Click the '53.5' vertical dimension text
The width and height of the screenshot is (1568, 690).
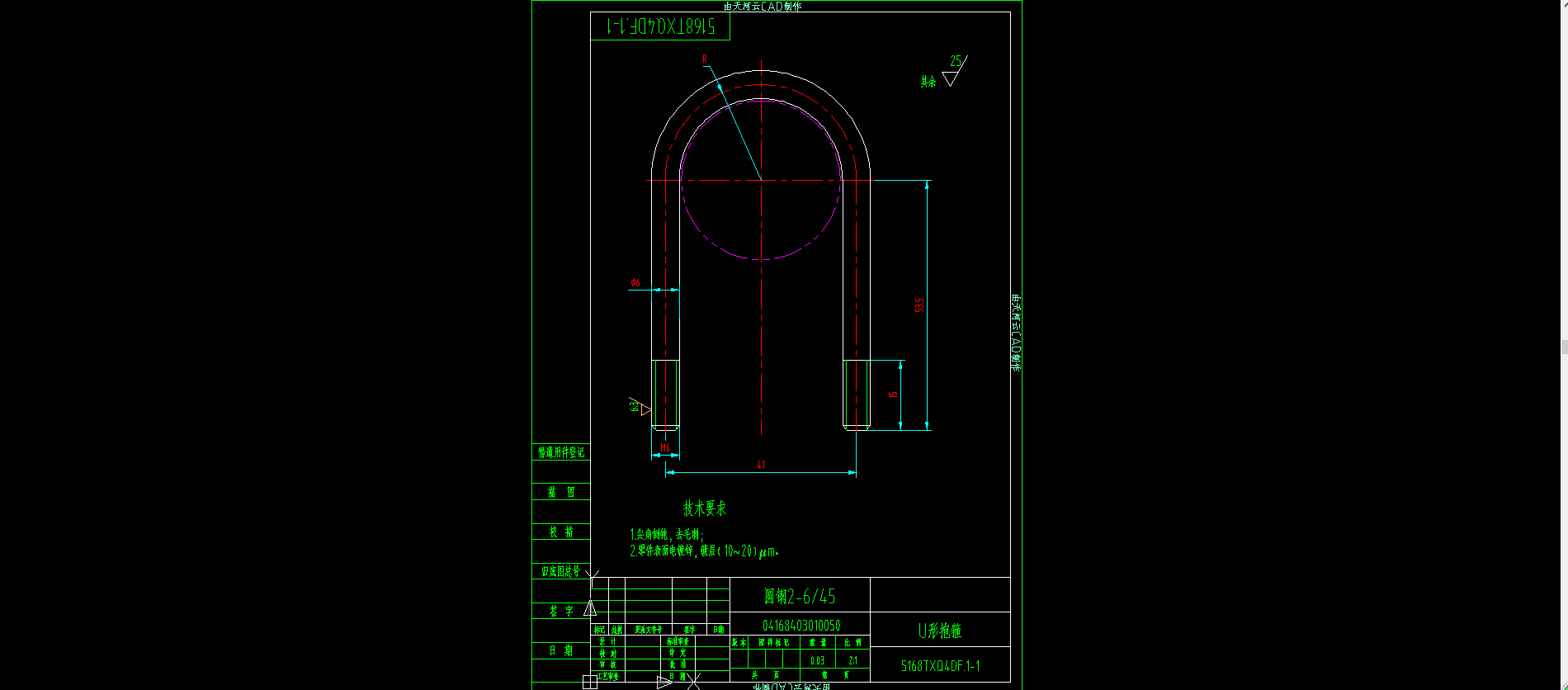(919, 305)
